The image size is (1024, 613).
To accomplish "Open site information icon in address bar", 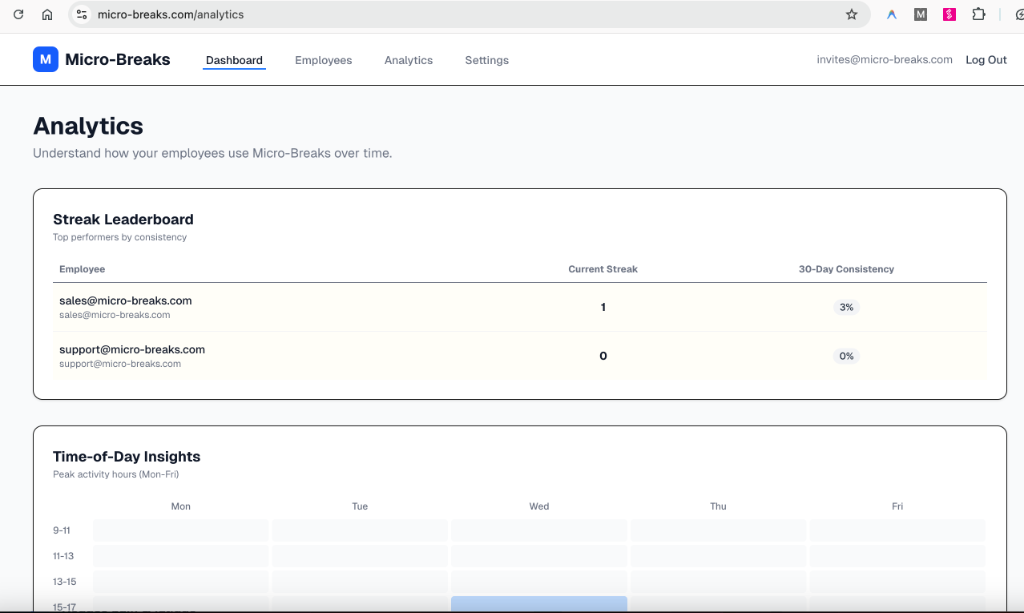I will (82, 15).
